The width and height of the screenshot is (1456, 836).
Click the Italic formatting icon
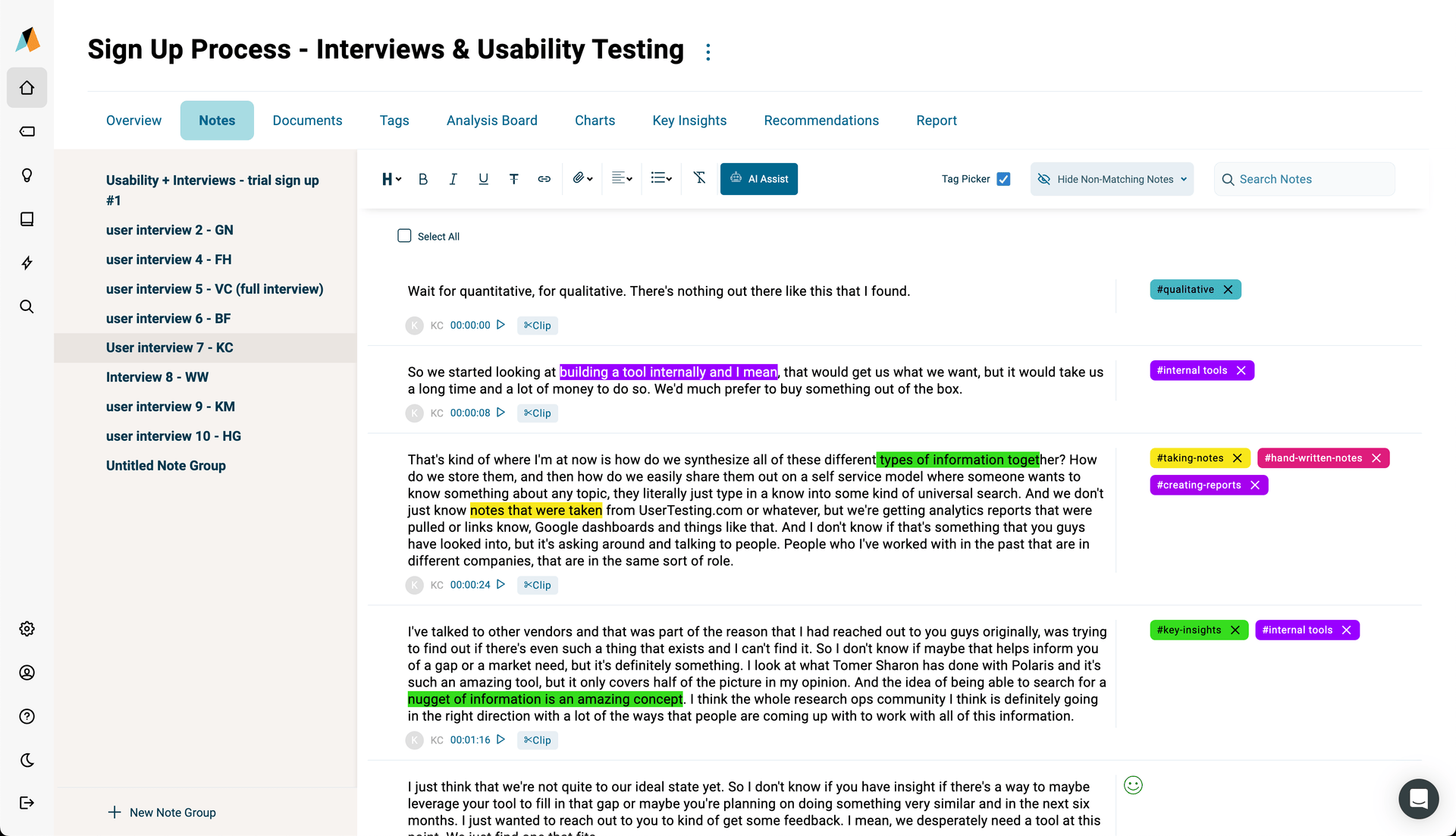[452, 179]
